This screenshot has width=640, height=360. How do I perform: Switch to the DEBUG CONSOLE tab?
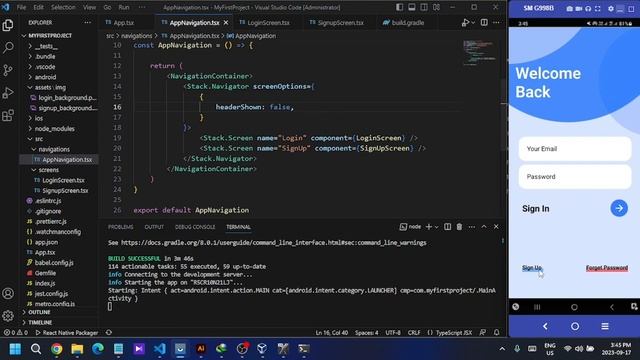click(195, 227)
